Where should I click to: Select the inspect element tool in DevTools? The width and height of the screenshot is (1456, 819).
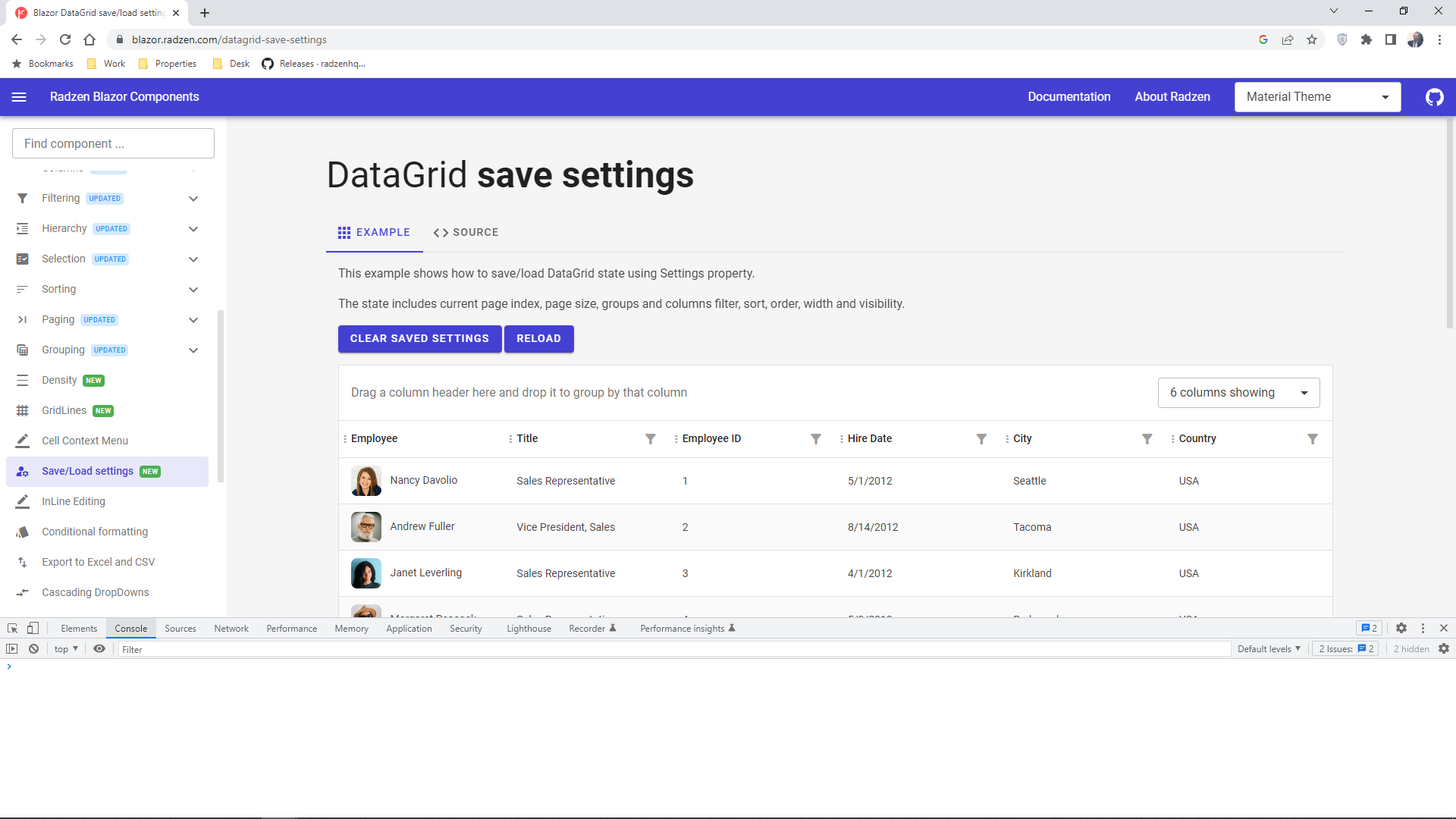tap(11, 628)
